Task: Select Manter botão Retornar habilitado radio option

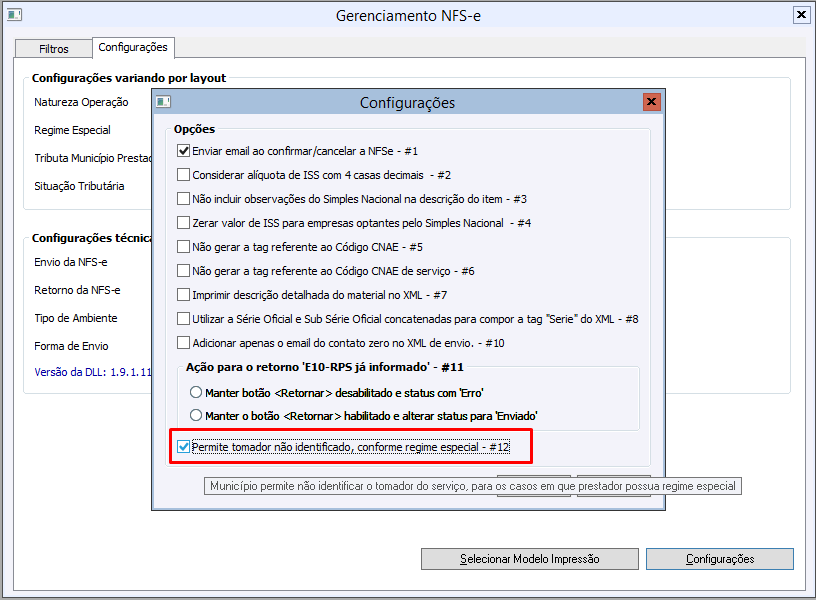Action: tap(196, 415)
